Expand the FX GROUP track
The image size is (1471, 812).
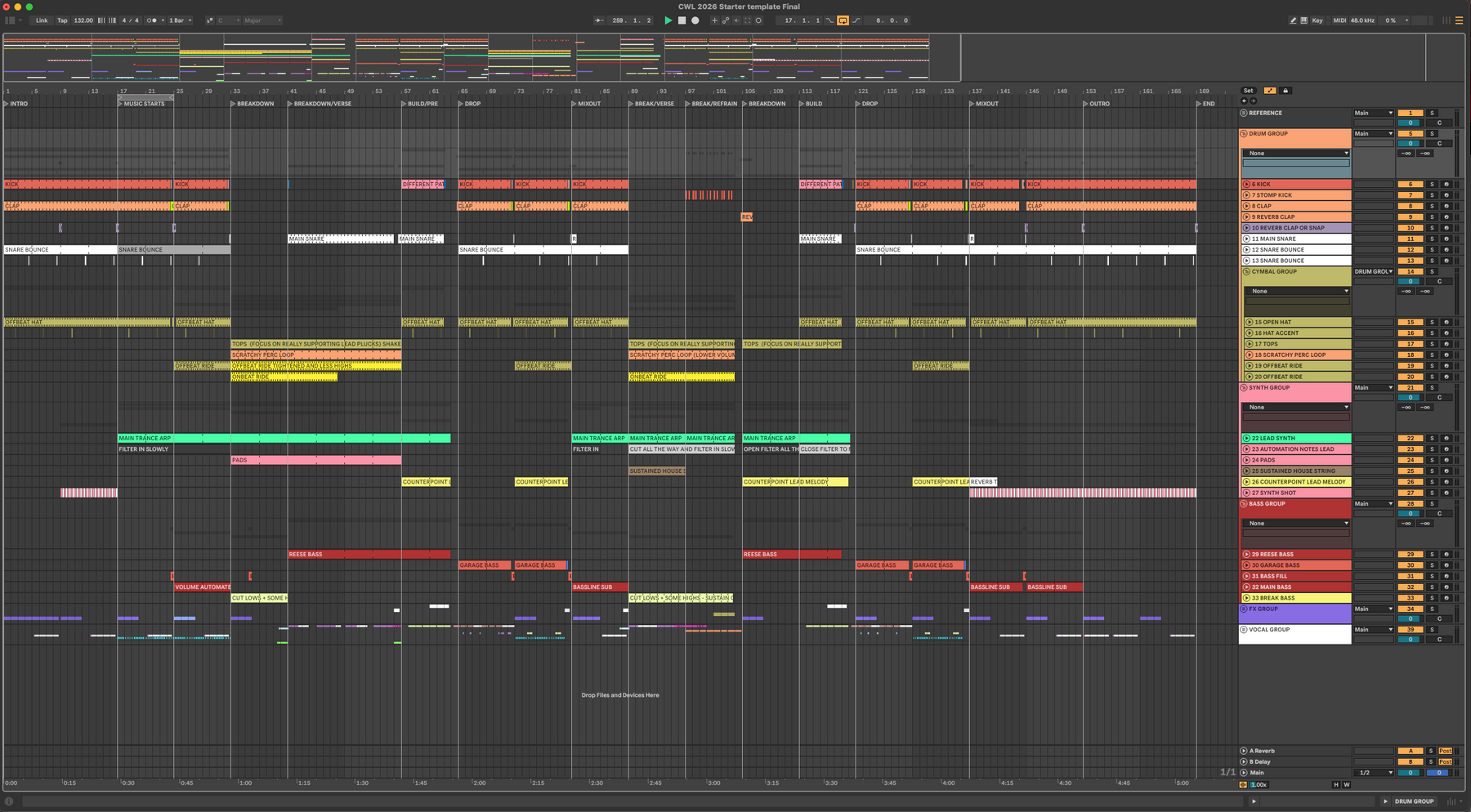tap(1244, 609)
